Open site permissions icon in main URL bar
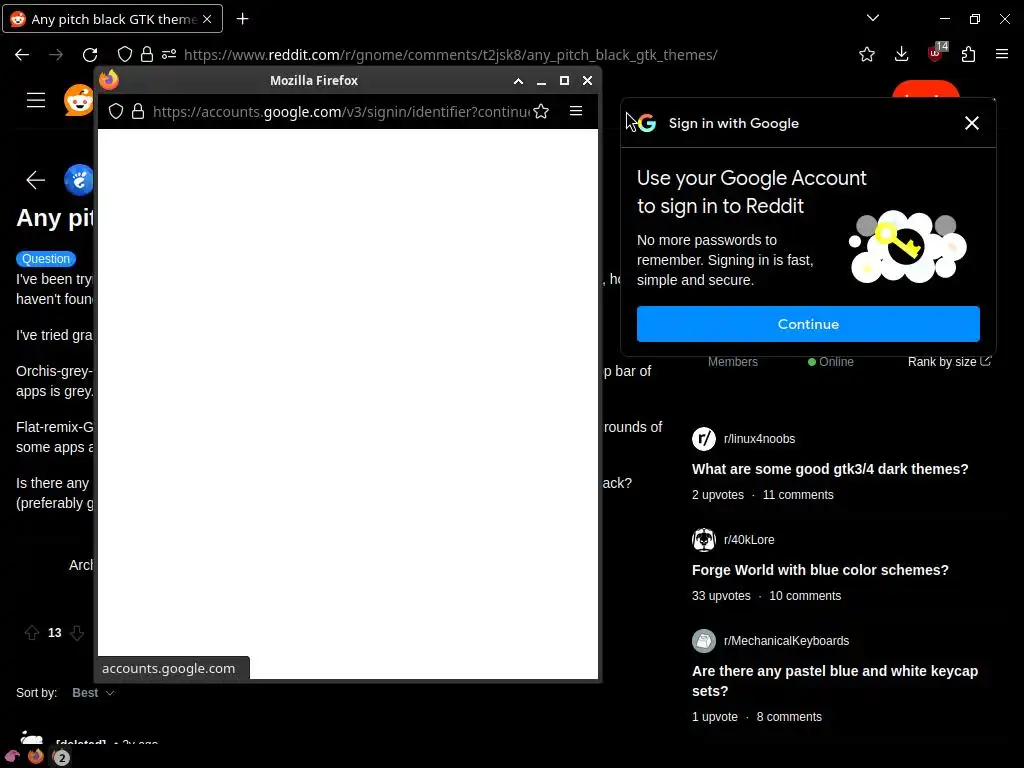 tap(169, 54)
